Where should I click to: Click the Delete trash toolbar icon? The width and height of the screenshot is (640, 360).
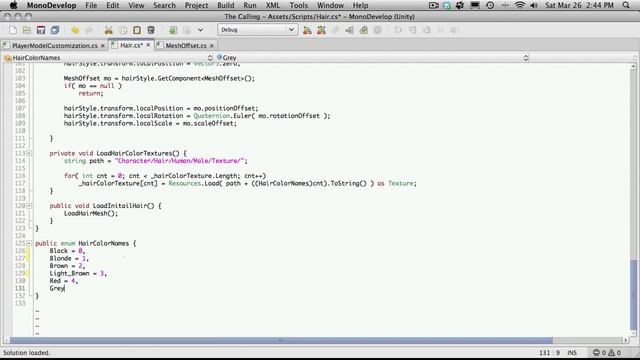151,30
